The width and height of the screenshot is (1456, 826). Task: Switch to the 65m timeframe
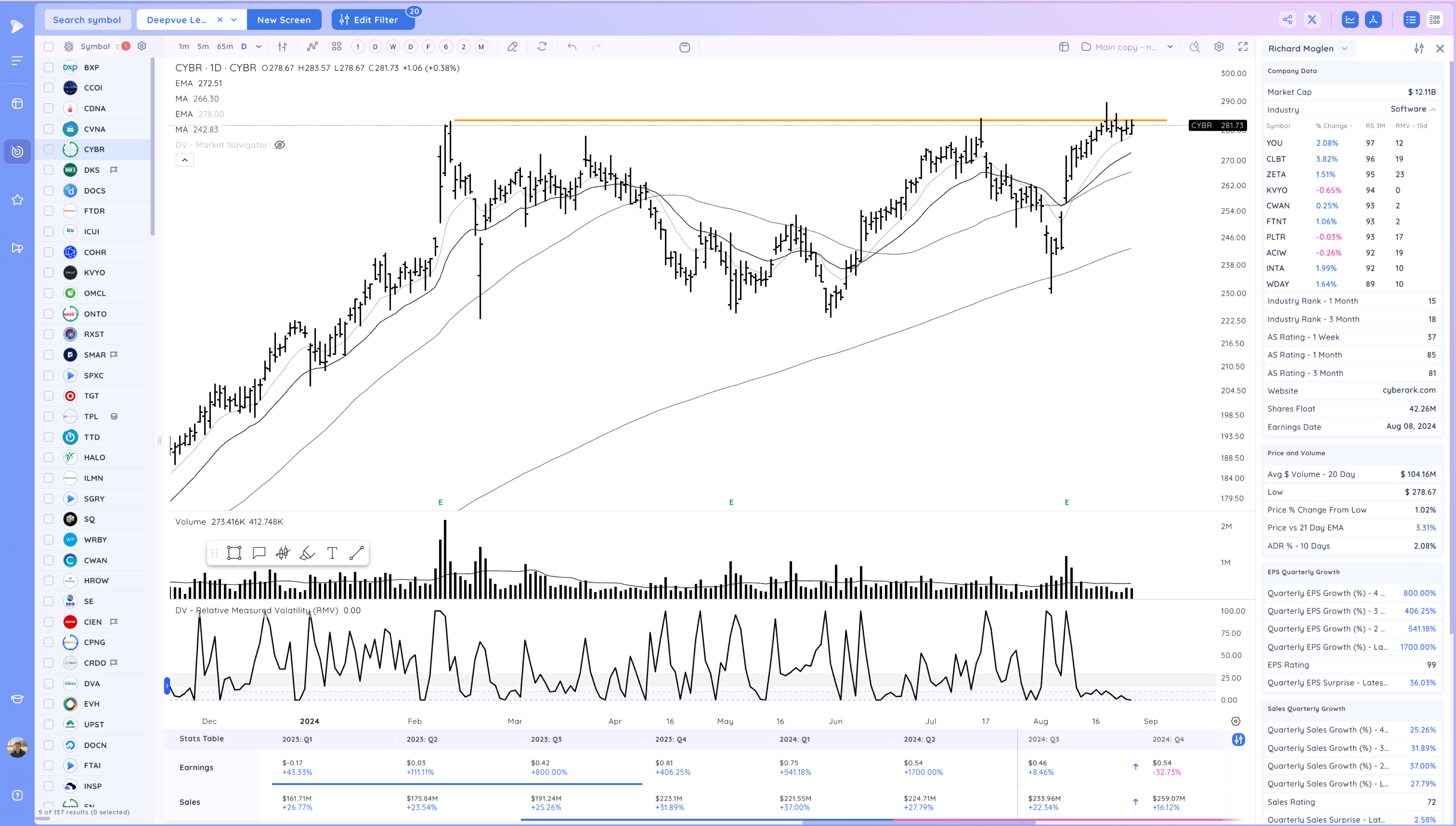[225, 47]
